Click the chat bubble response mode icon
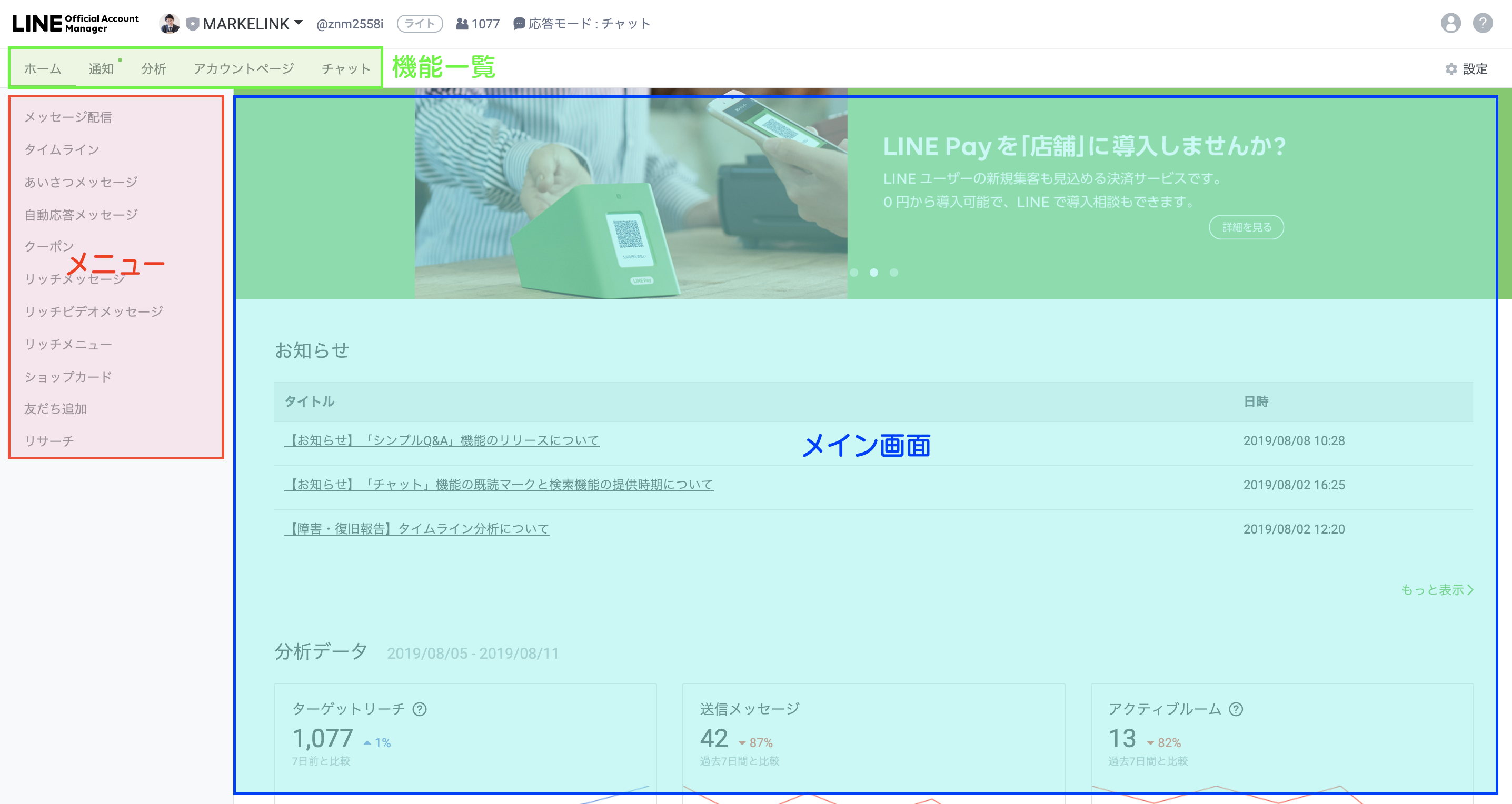 click(x=519, y=24)
